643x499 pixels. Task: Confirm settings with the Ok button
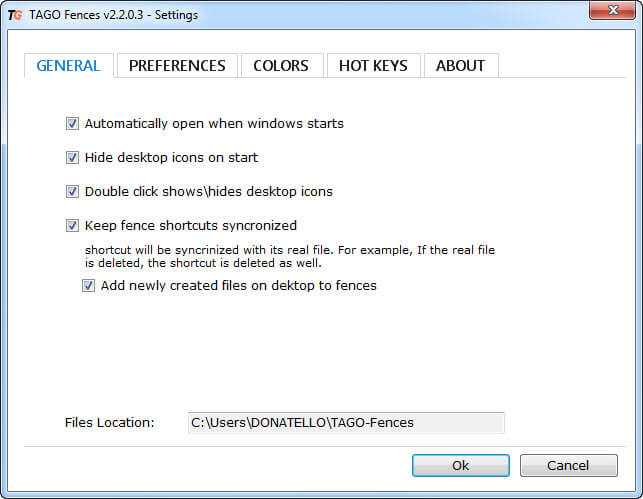click(461, 465)
